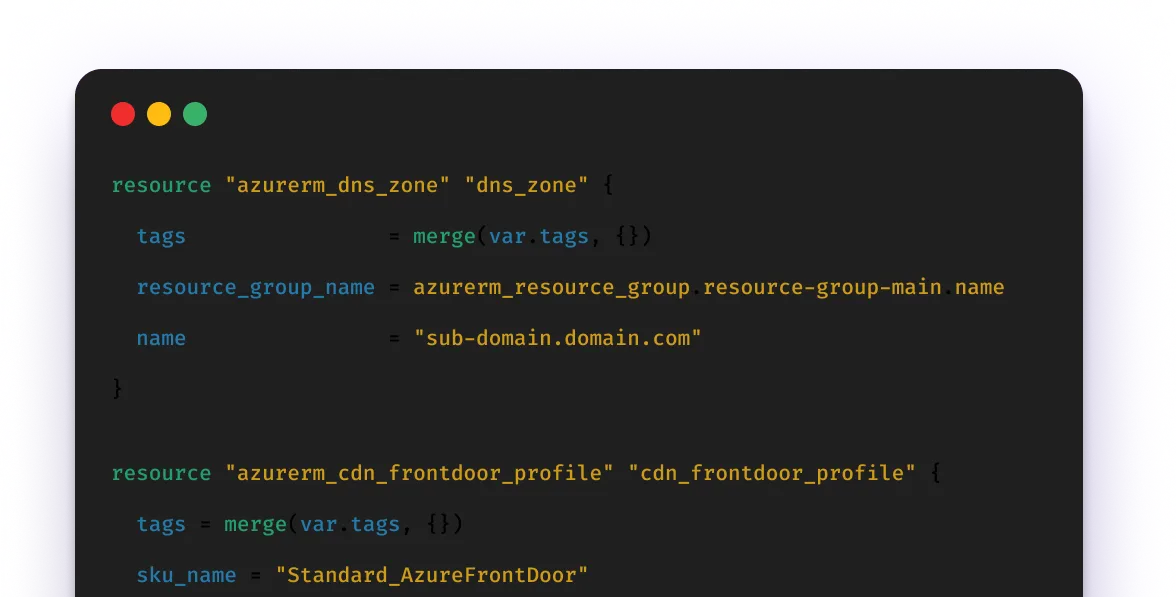Click the red close window dot
Viewport: 1176px width, 597px height.
[x=123, y=113]
